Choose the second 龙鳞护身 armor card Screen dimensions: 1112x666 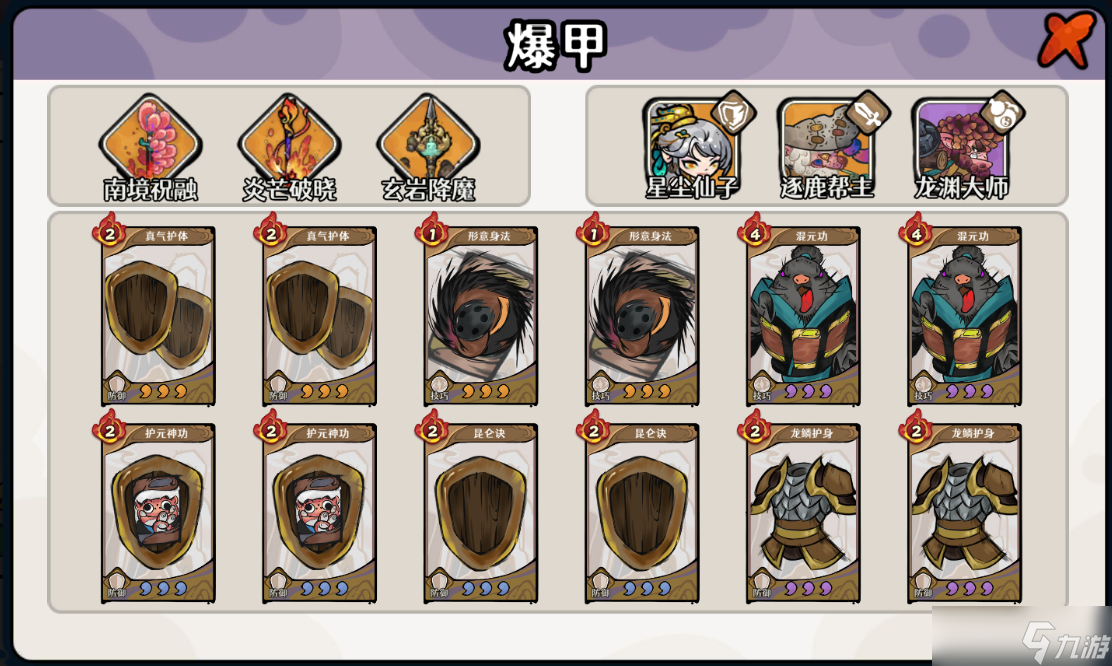pos(963,509)
